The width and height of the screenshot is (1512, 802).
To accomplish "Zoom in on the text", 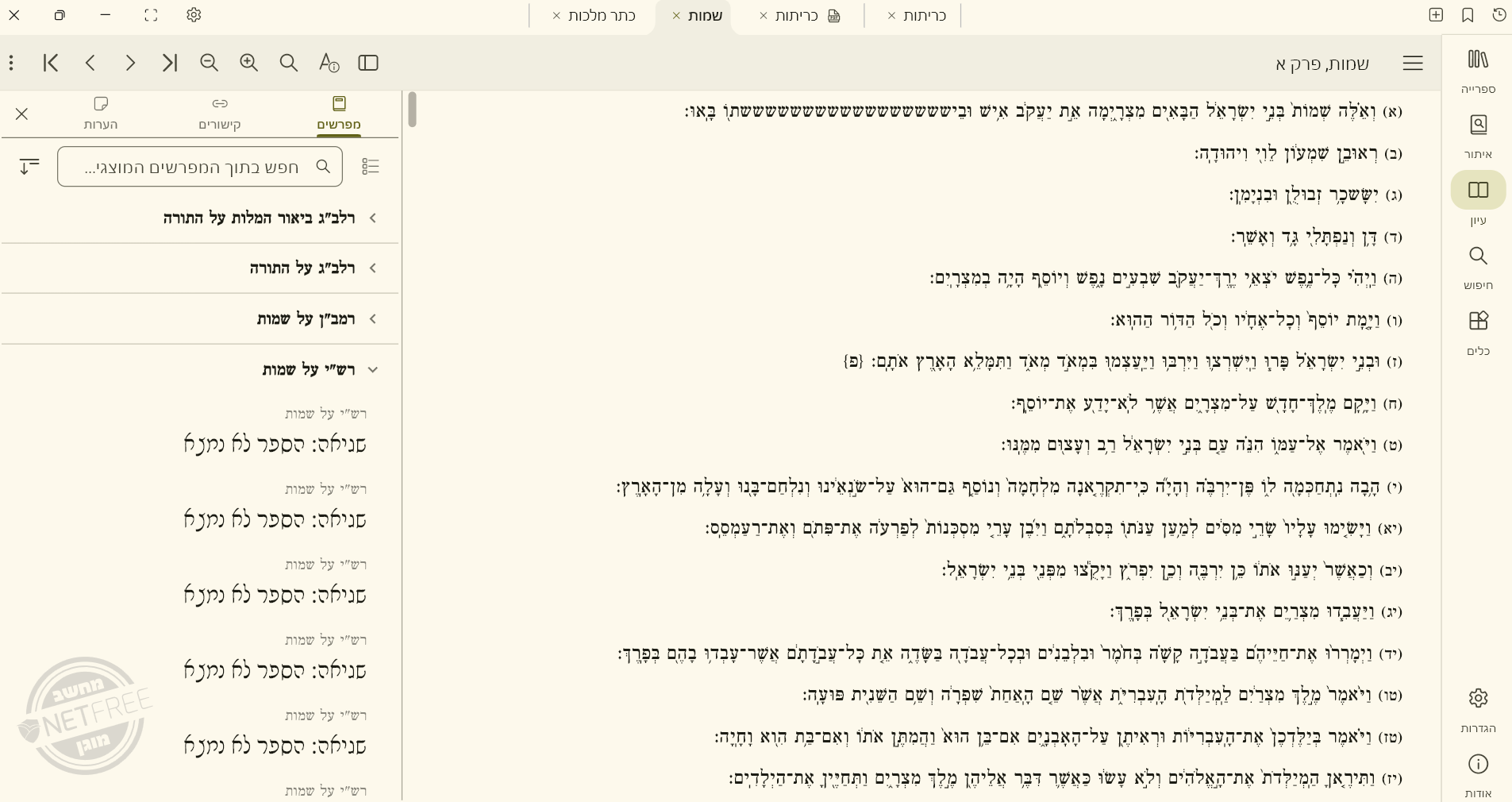I will pos(248,63).
